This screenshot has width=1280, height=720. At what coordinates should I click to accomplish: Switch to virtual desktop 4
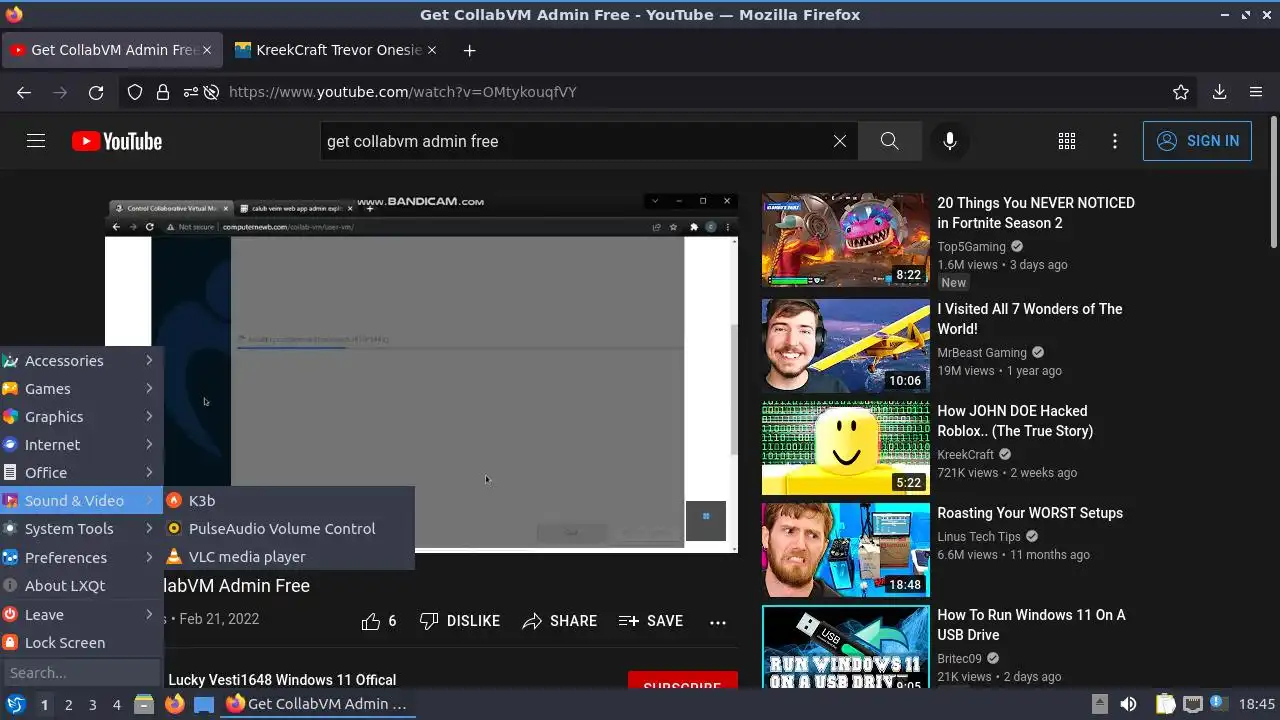(x=116, y=704)
